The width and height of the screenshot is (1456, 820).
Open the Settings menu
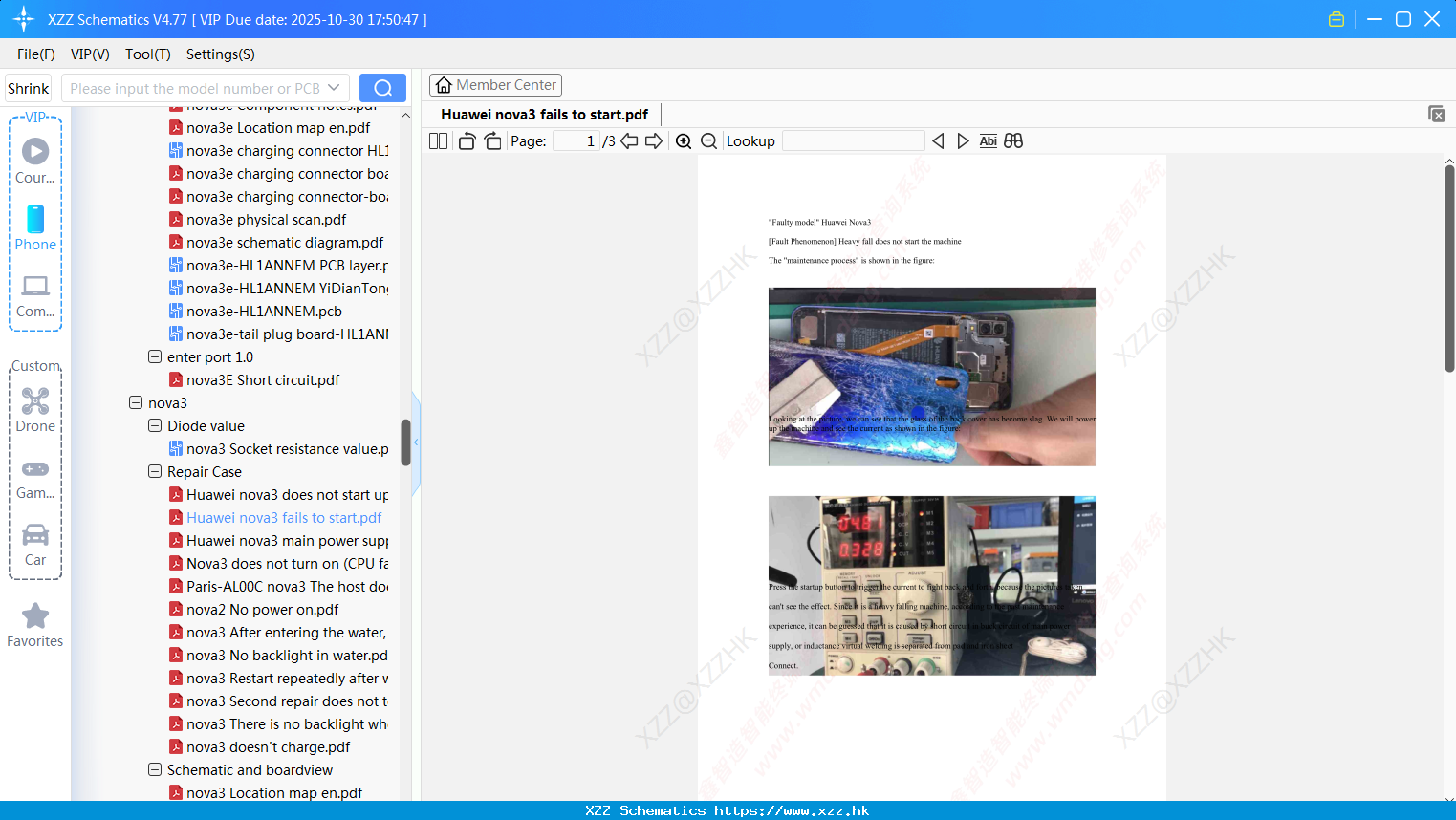point(221,54)
